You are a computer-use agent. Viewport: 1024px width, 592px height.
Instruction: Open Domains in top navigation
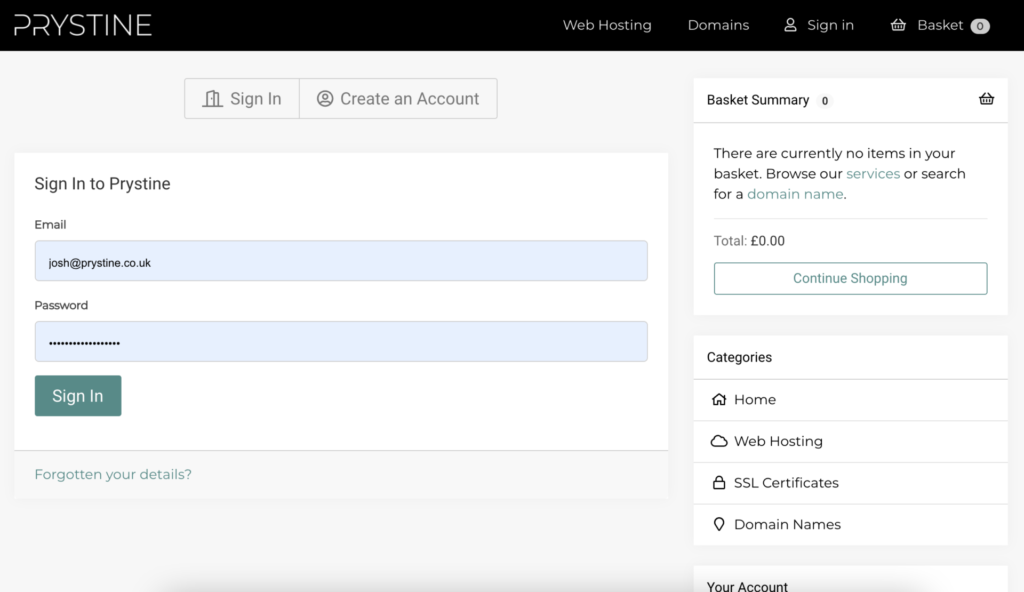pyautogui.click(x=718, y=25)
